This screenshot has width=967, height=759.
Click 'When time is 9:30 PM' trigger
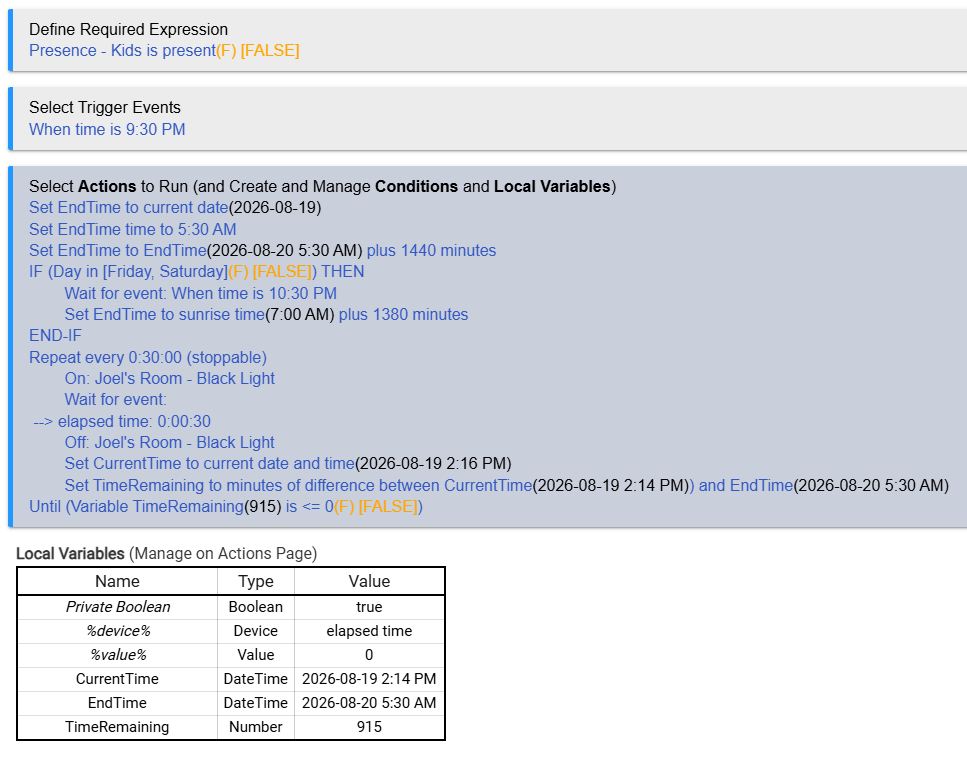pyautogui.click(x=107, y=129)
